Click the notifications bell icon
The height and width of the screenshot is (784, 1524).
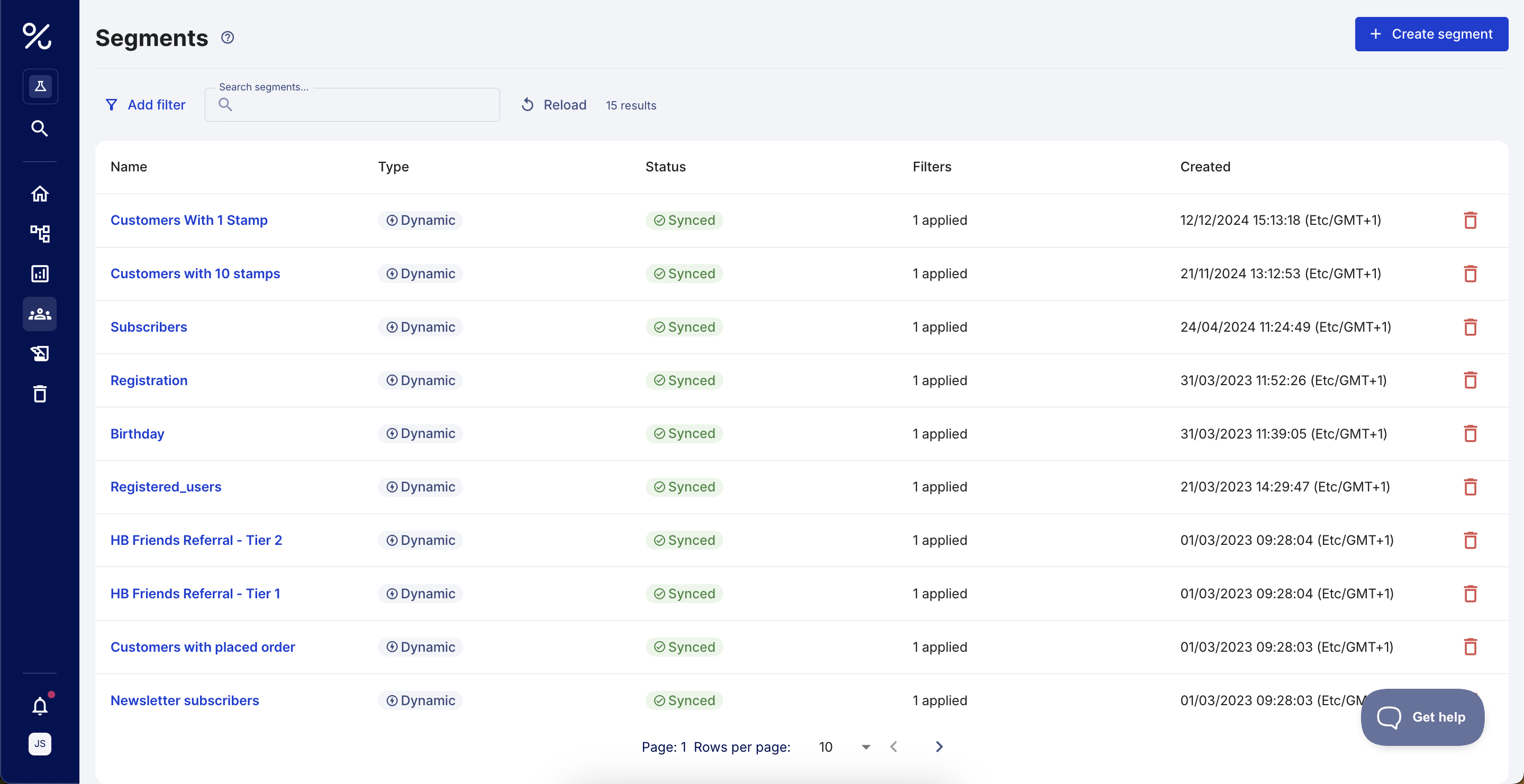tap(40, 706)
